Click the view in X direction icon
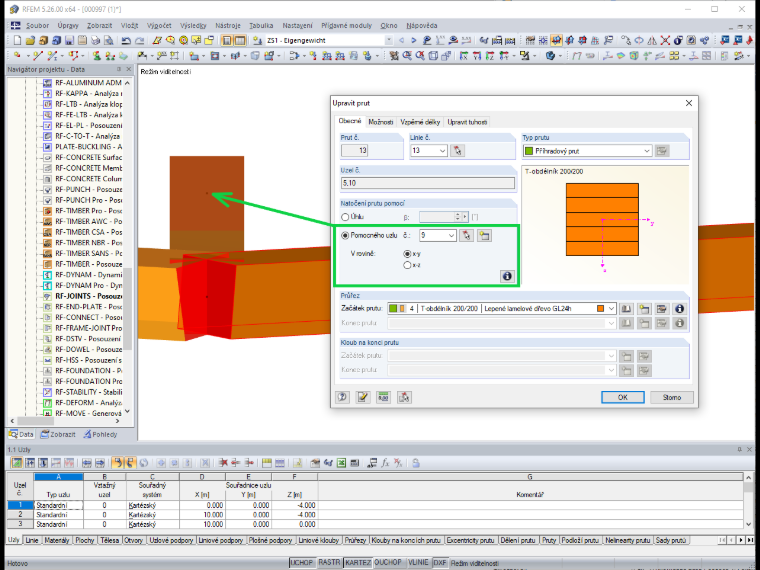The height and width of the screenshot is (570, 760). pos(463,56)
